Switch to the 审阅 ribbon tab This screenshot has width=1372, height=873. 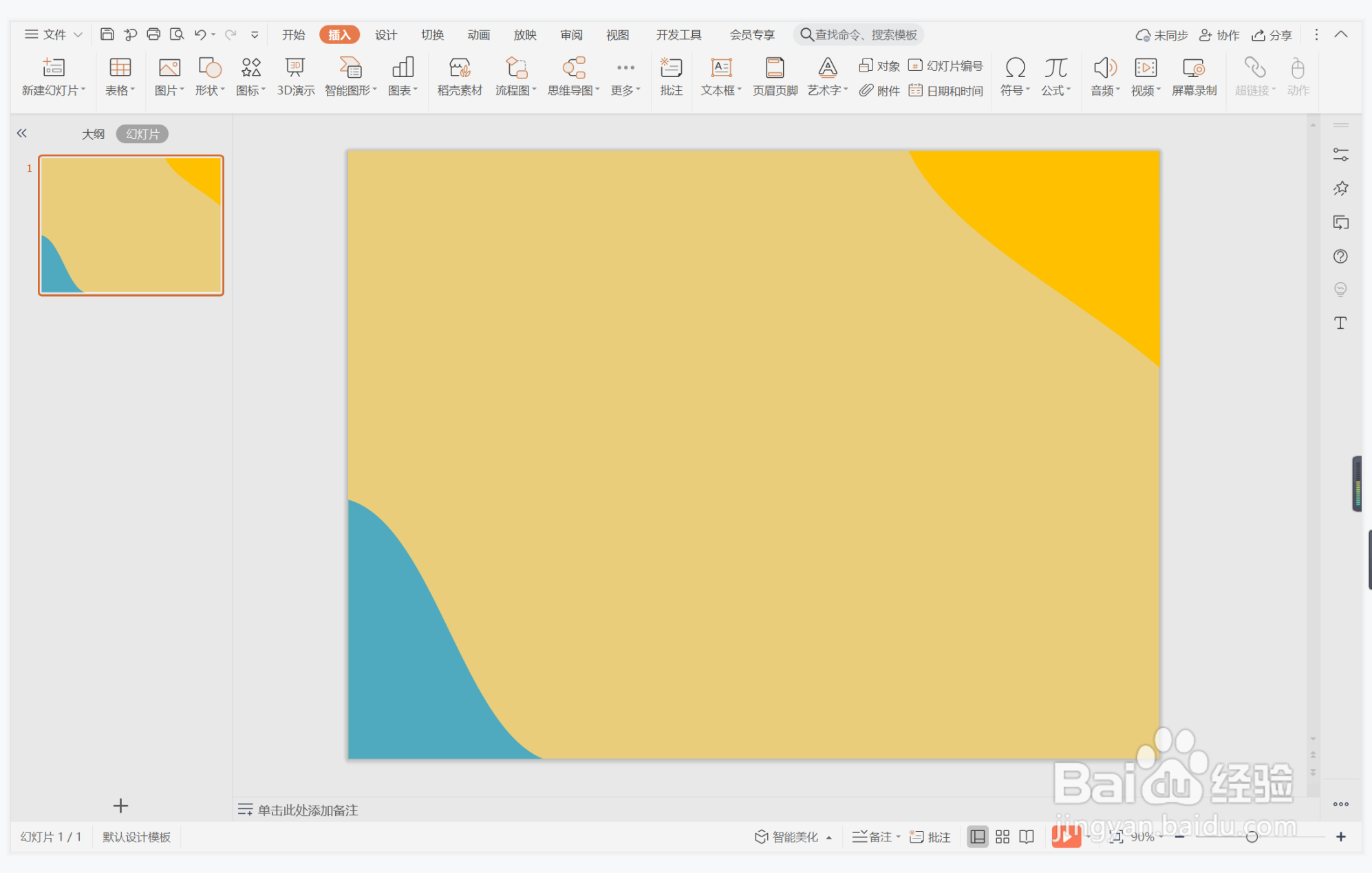click(571, 34)
